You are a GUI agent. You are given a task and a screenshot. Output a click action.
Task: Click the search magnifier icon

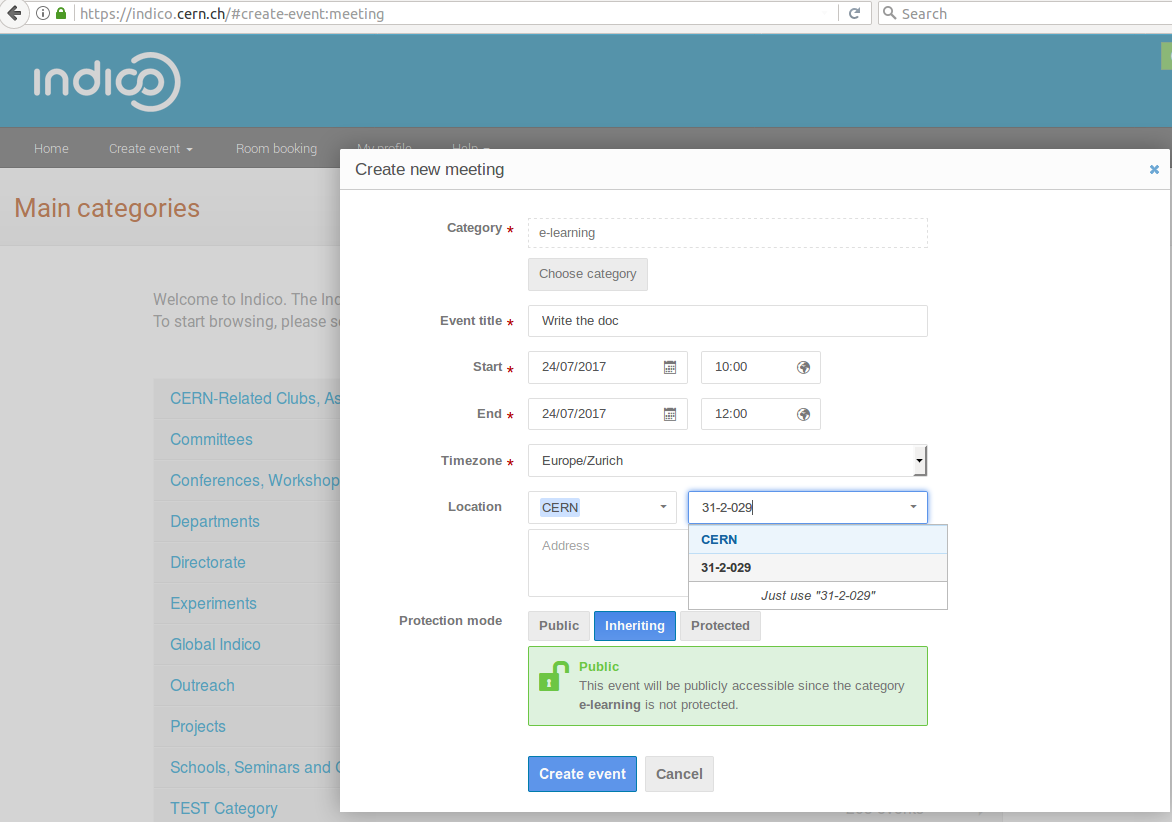pyautogui.click(x=889, y=13)
